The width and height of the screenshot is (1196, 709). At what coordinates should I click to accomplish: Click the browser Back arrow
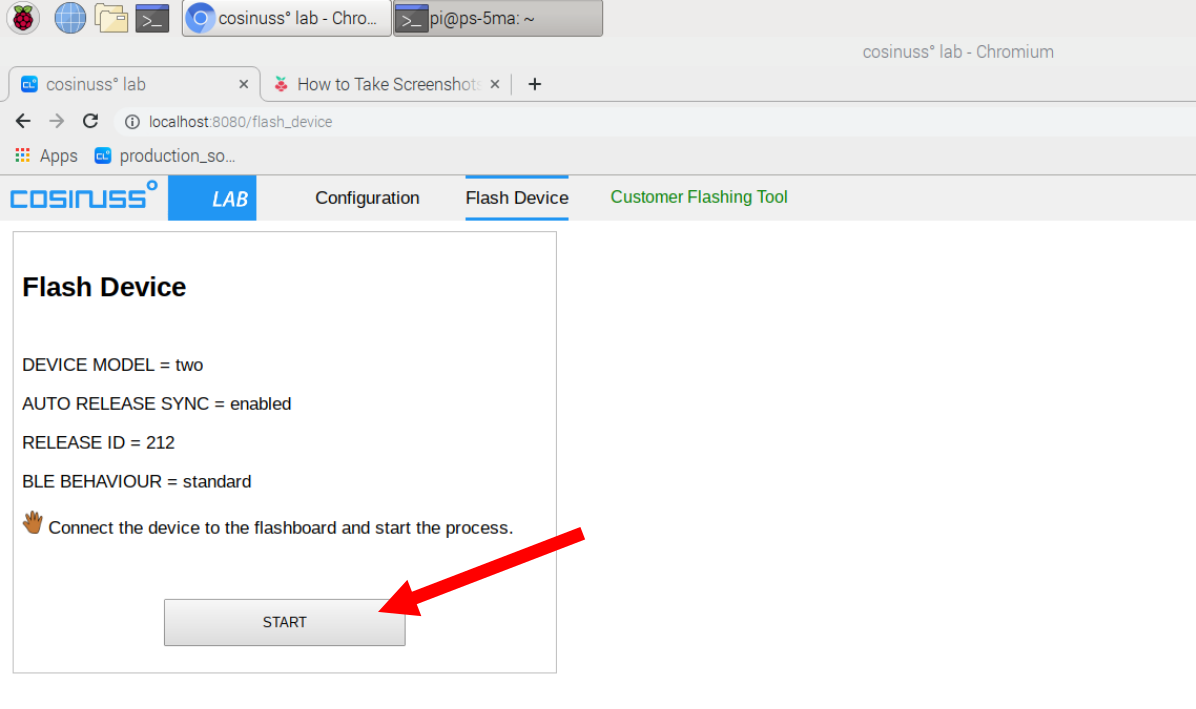(23, 121)
